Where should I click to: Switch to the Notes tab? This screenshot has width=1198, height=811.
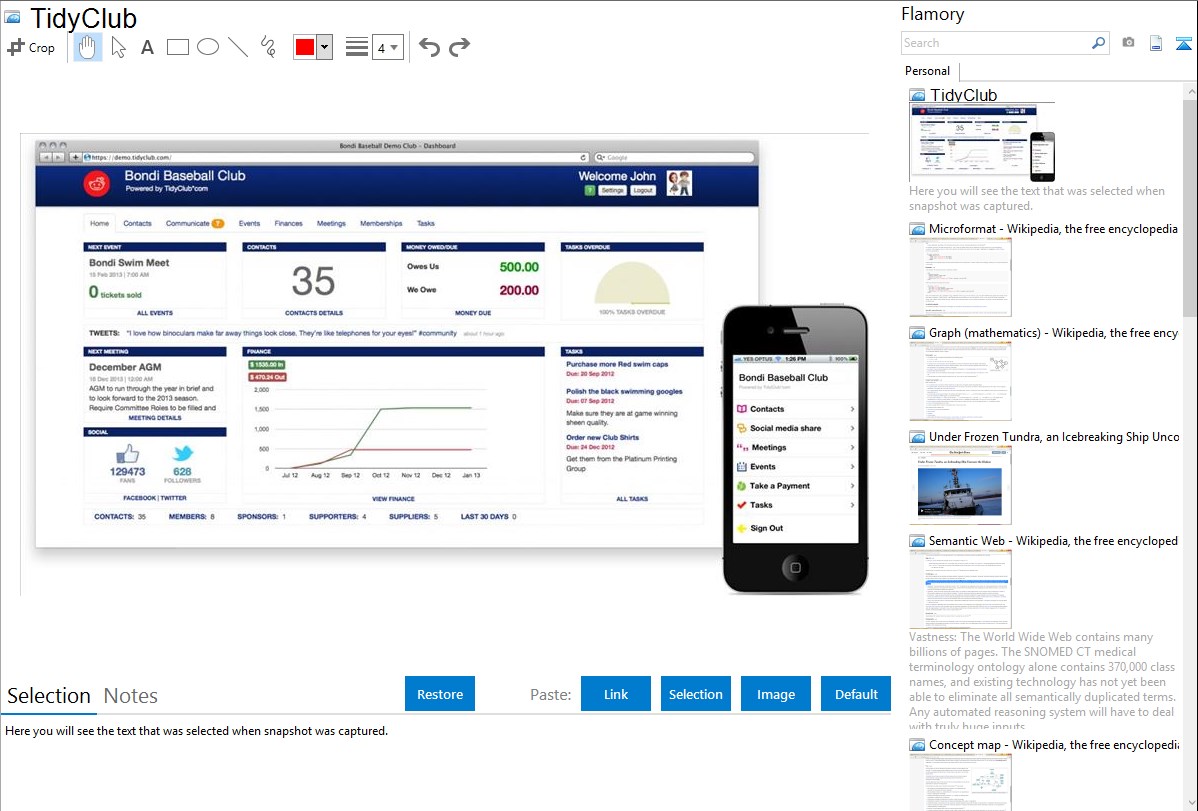(x=131, y=696)
